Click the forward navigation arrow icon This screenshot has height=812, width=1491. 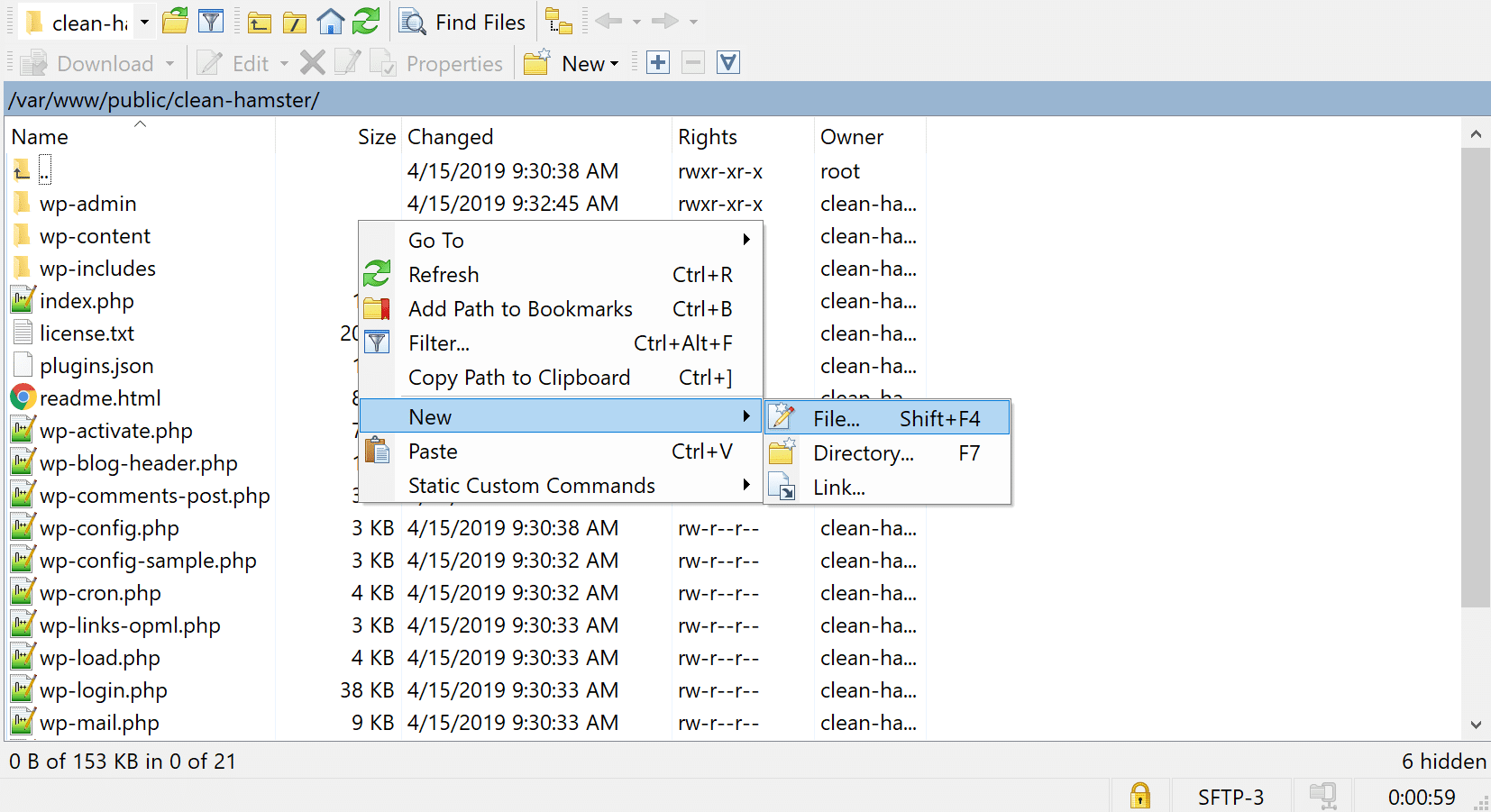click(667, 21)
